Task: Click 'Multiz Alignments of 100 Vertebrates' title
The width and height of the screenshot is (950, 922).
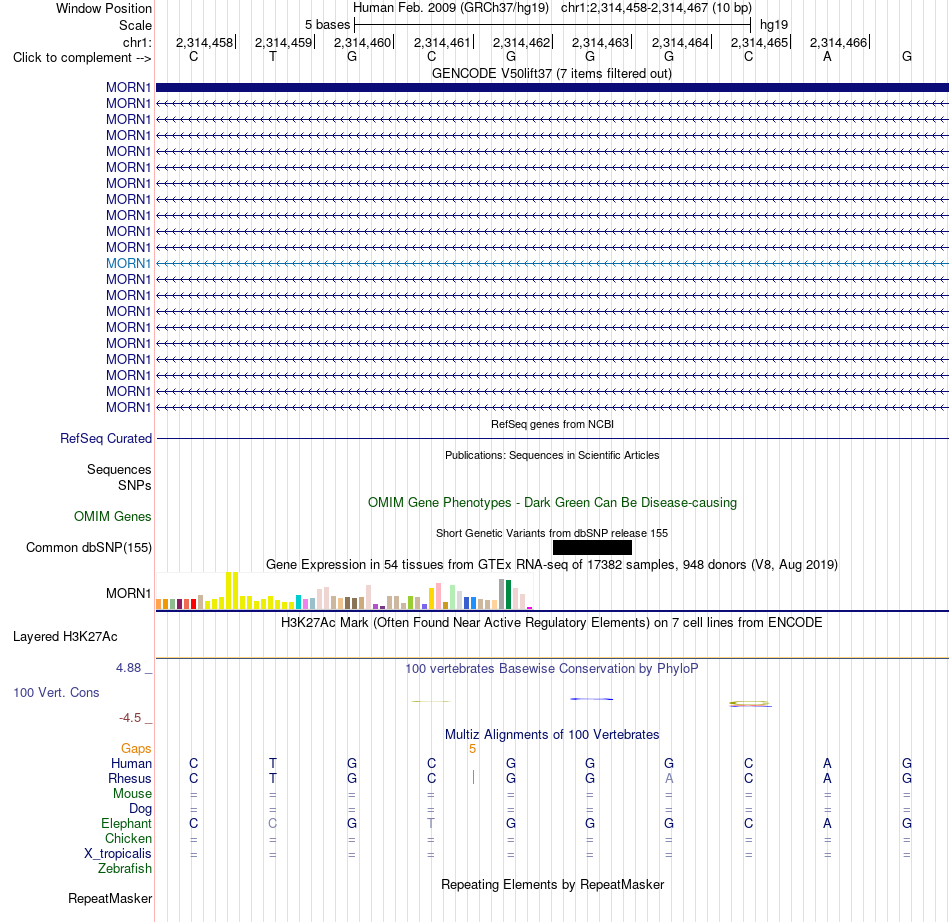Action: [552, 734]
